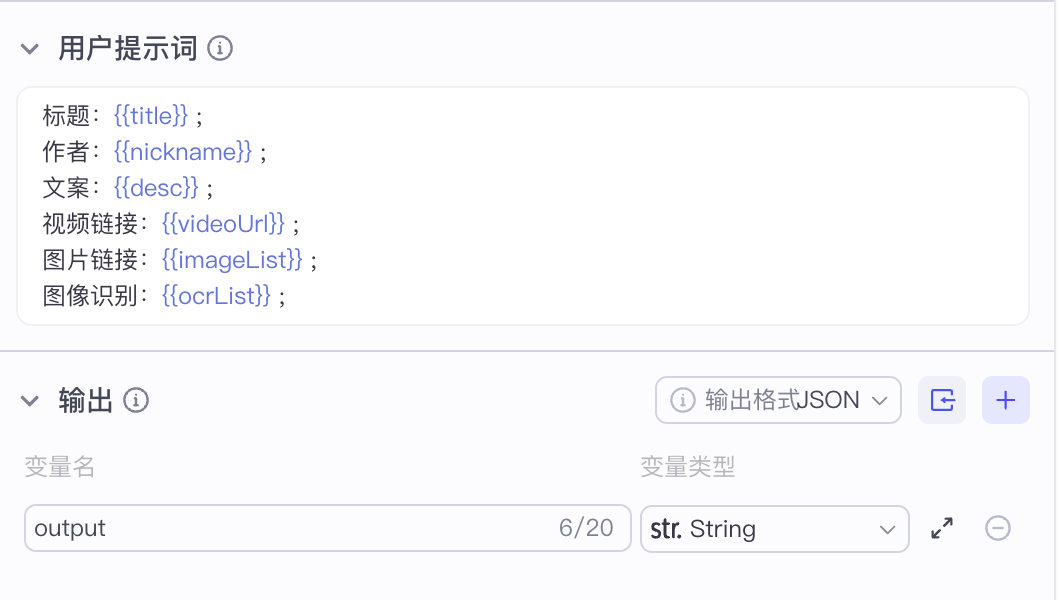Click the info icon beside 用户提示词

coord(220,48)
